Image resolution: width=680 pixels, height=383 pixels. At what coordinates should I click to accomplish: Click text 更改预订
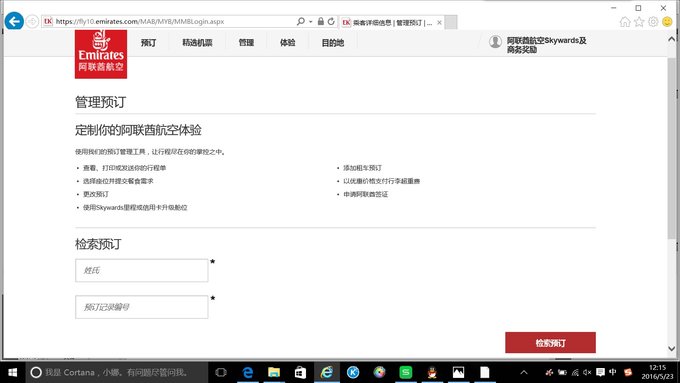(96, 194)
